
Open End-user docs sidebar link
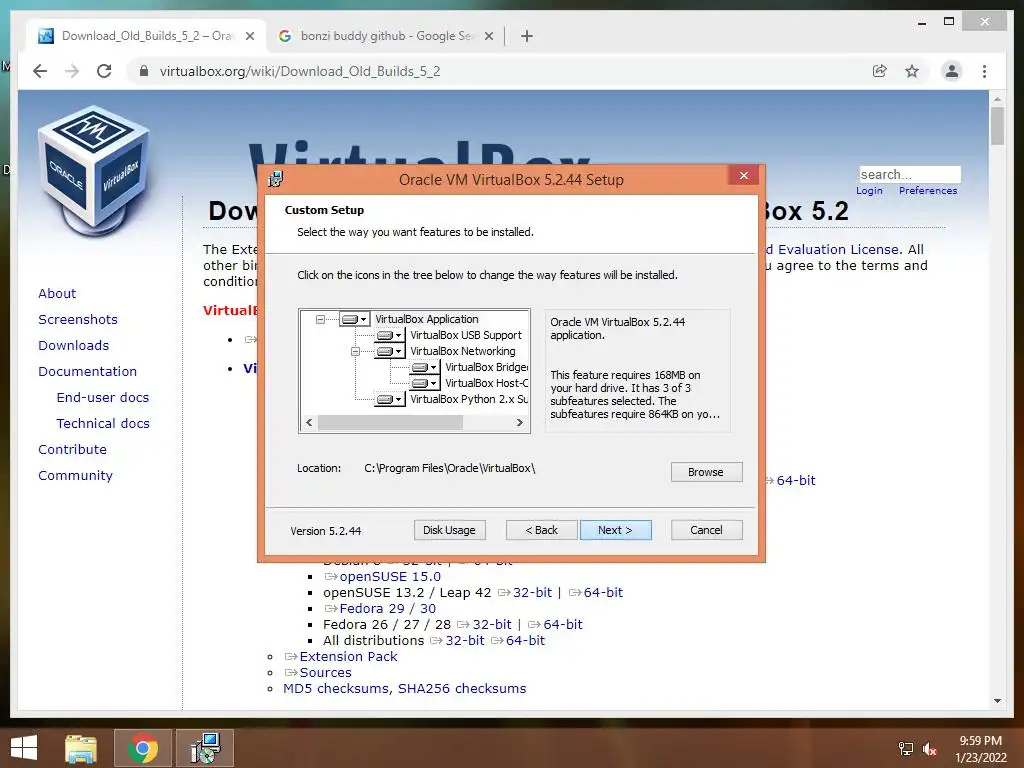(103, 398)
